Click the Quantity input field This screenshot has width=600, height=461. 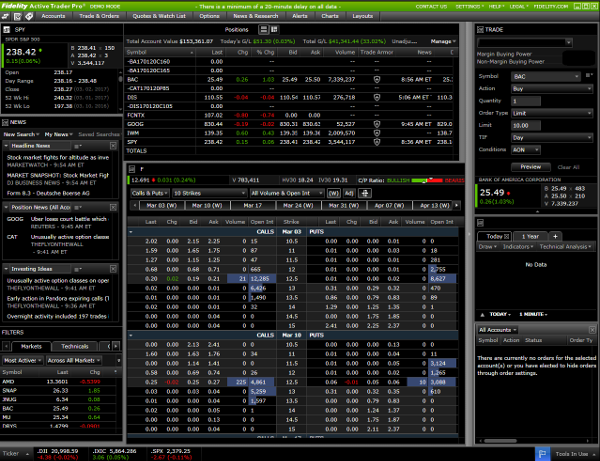click(x=526, y=101)
